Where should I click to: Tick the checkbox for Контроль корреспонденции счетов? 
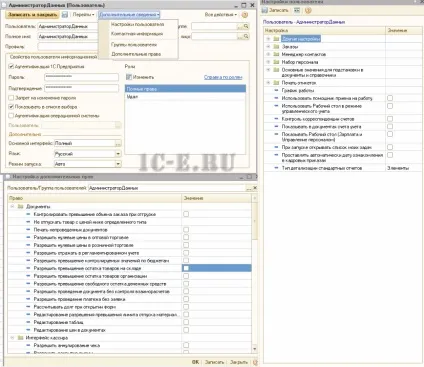tap(390, 119)
